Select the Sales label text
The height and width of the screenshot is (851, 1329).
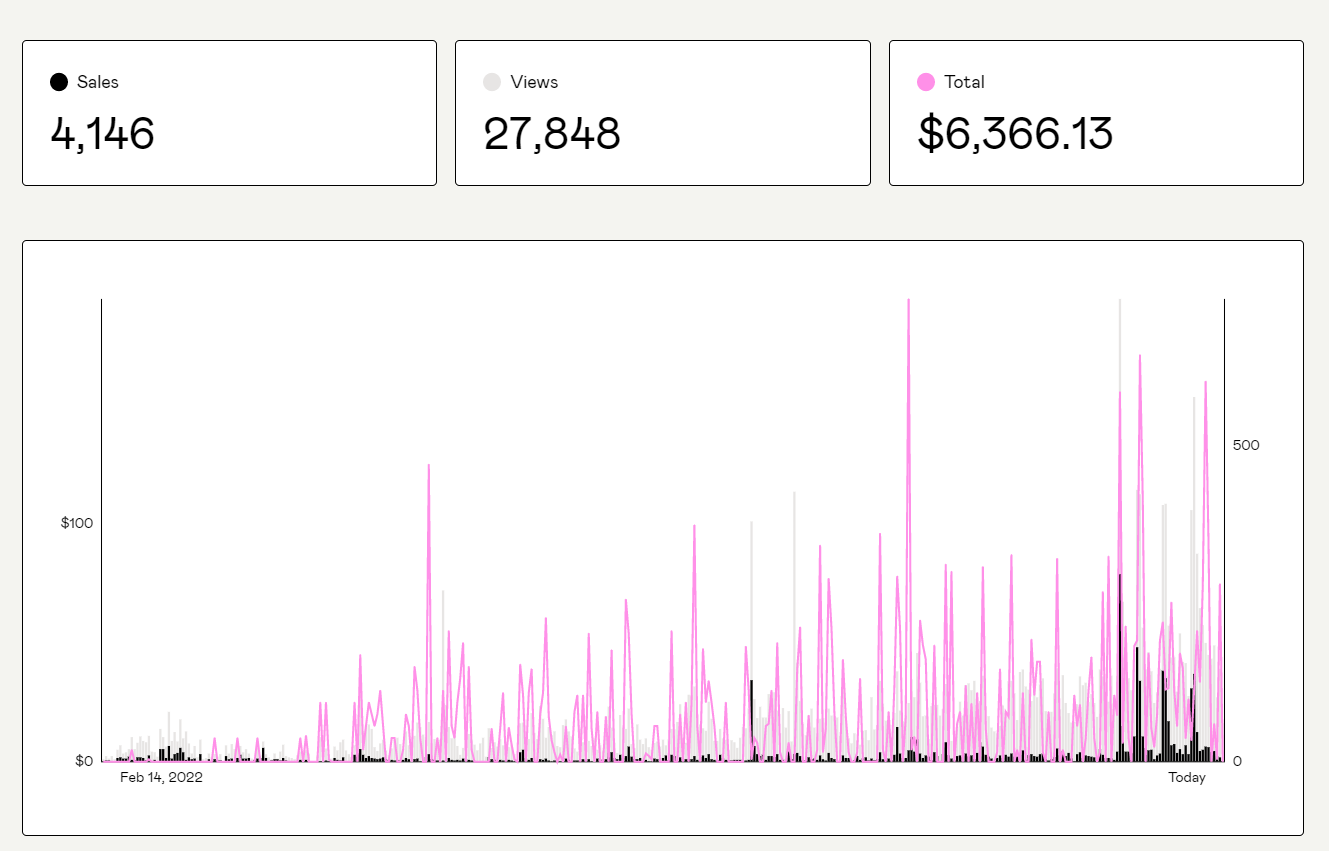pyautogui.click(x=98, y=82)
